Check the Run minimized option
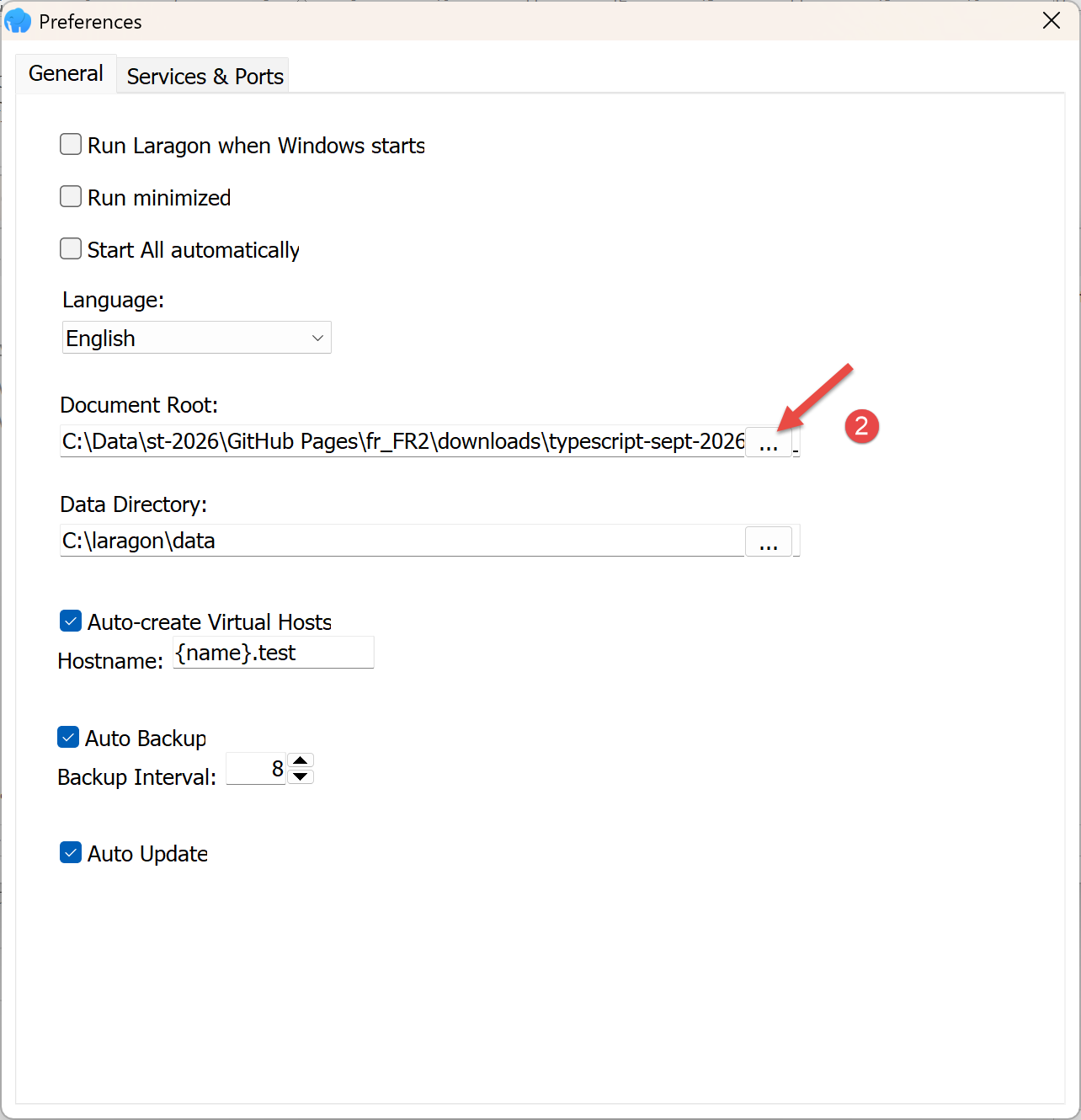 click(x=71, y=197)
